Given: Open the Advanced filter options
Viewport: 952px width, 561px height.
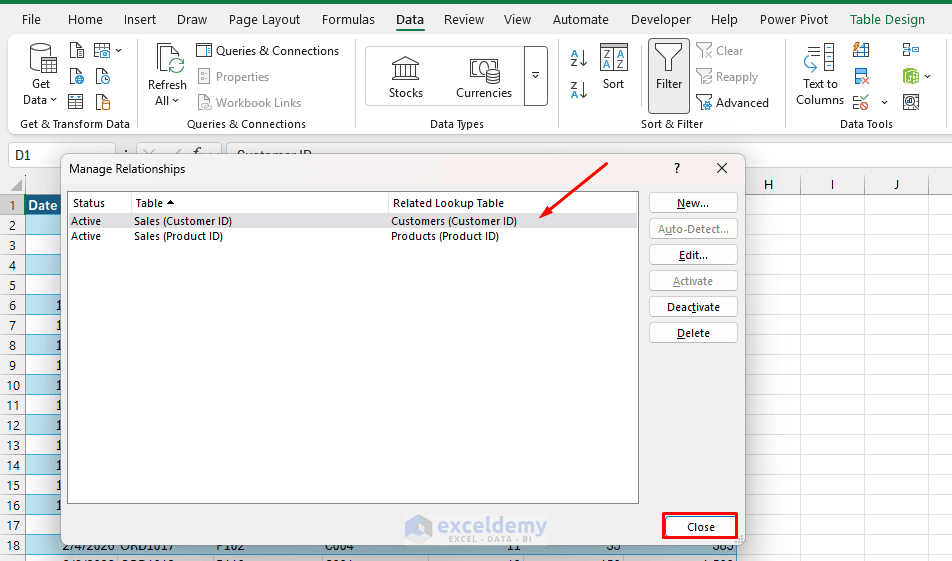Looking at the screenshot, I should point(732,103).
